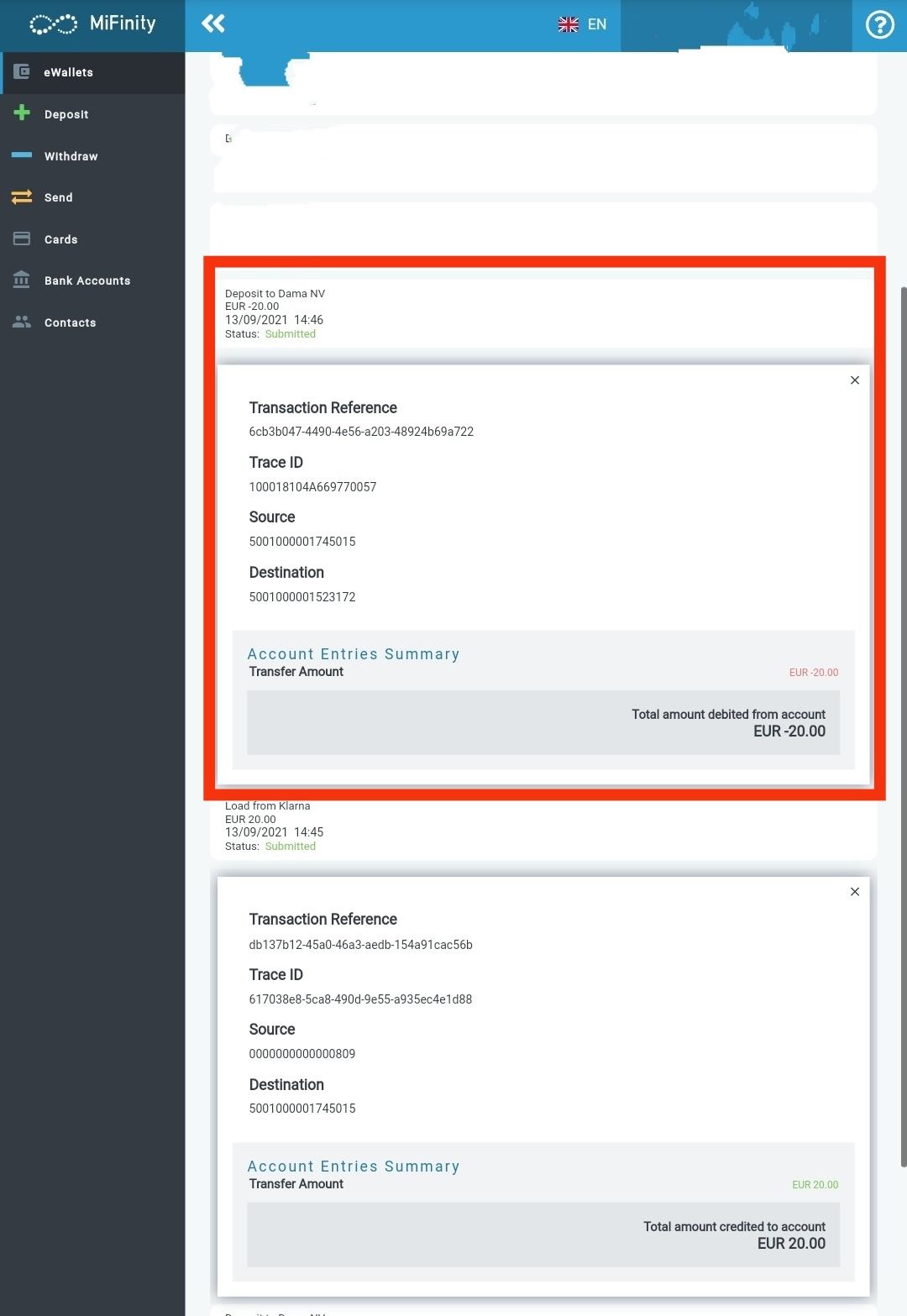Collapse the Load from Klarna transaction
The width and height of the screenshot is (907, 1316).
point(275,825)
